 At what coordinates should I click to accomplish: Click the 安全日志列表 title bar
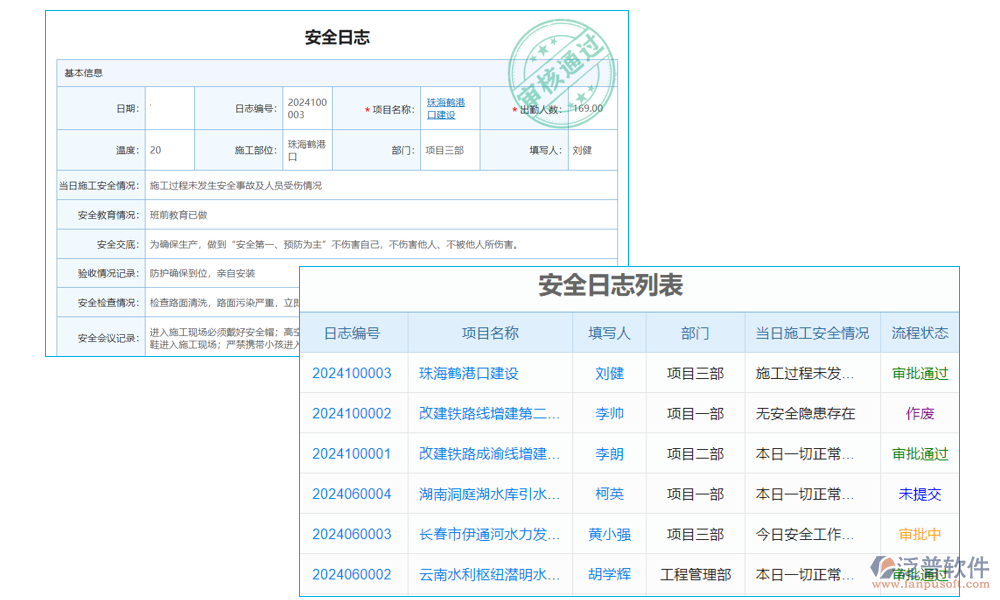tap(610, 285)
